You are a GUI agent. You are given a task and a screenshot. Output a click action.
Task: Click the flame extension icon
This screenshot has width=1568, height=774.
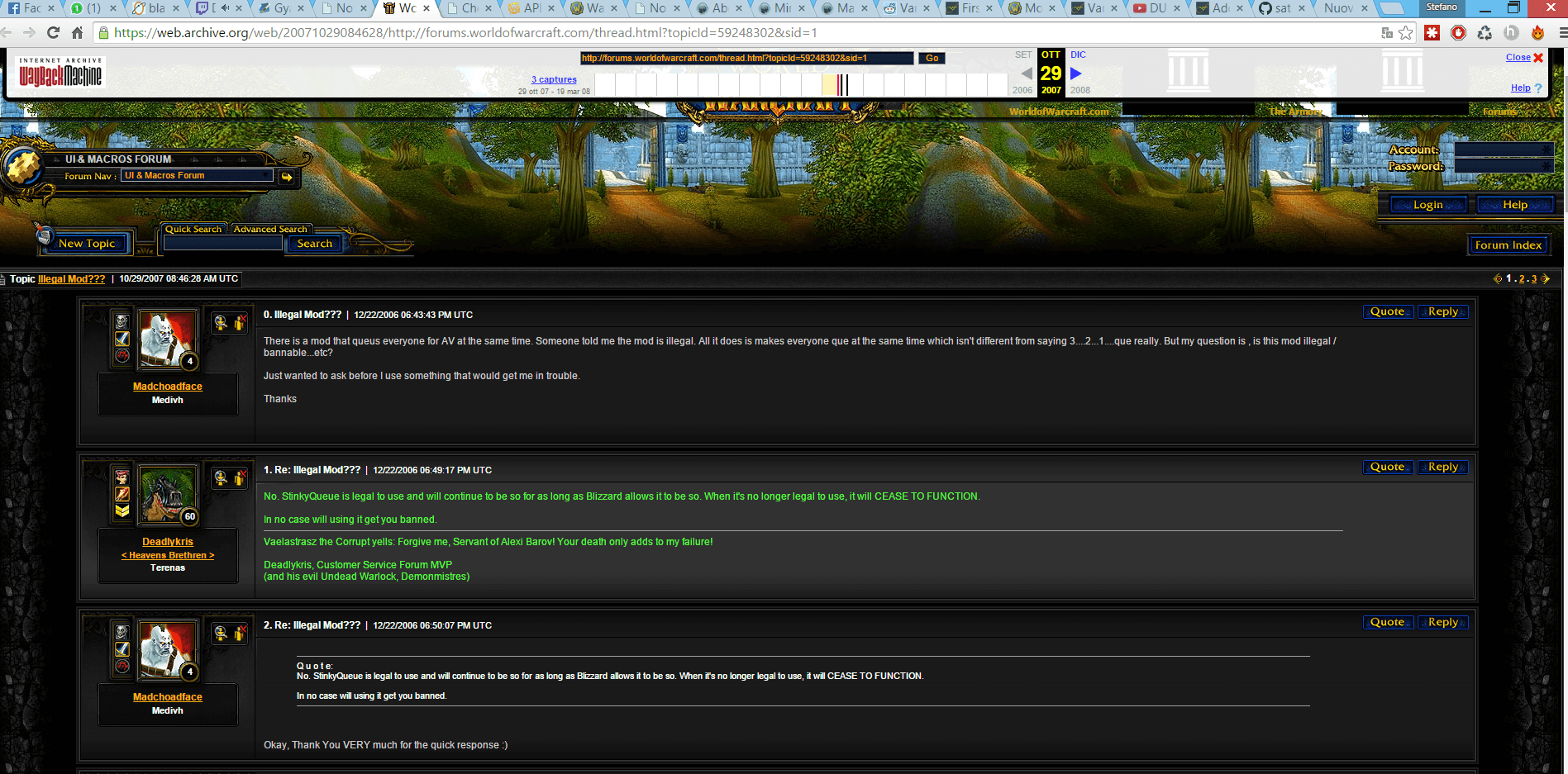1538,33
